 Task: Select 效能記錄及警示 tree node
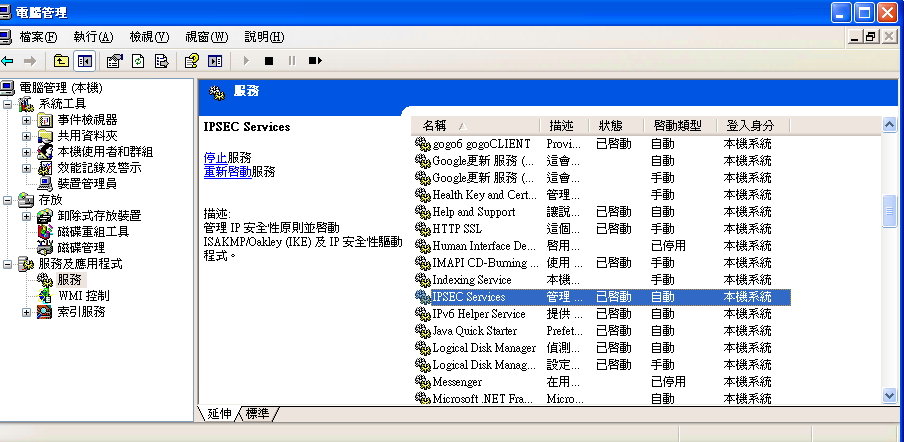tap(99, 168)
